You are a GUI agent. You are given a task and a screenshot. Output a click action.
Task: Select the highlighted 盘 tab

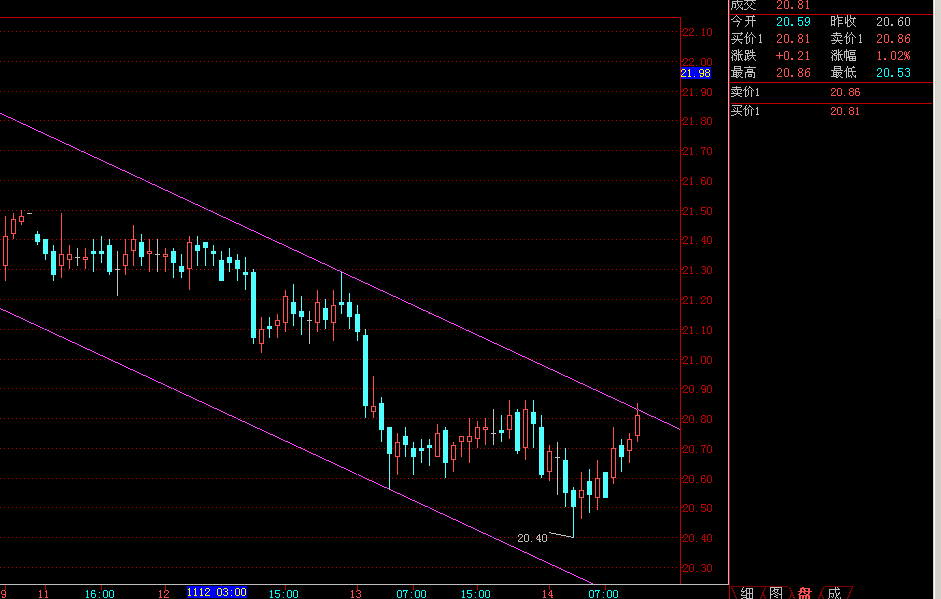click(x=804, y=594)
